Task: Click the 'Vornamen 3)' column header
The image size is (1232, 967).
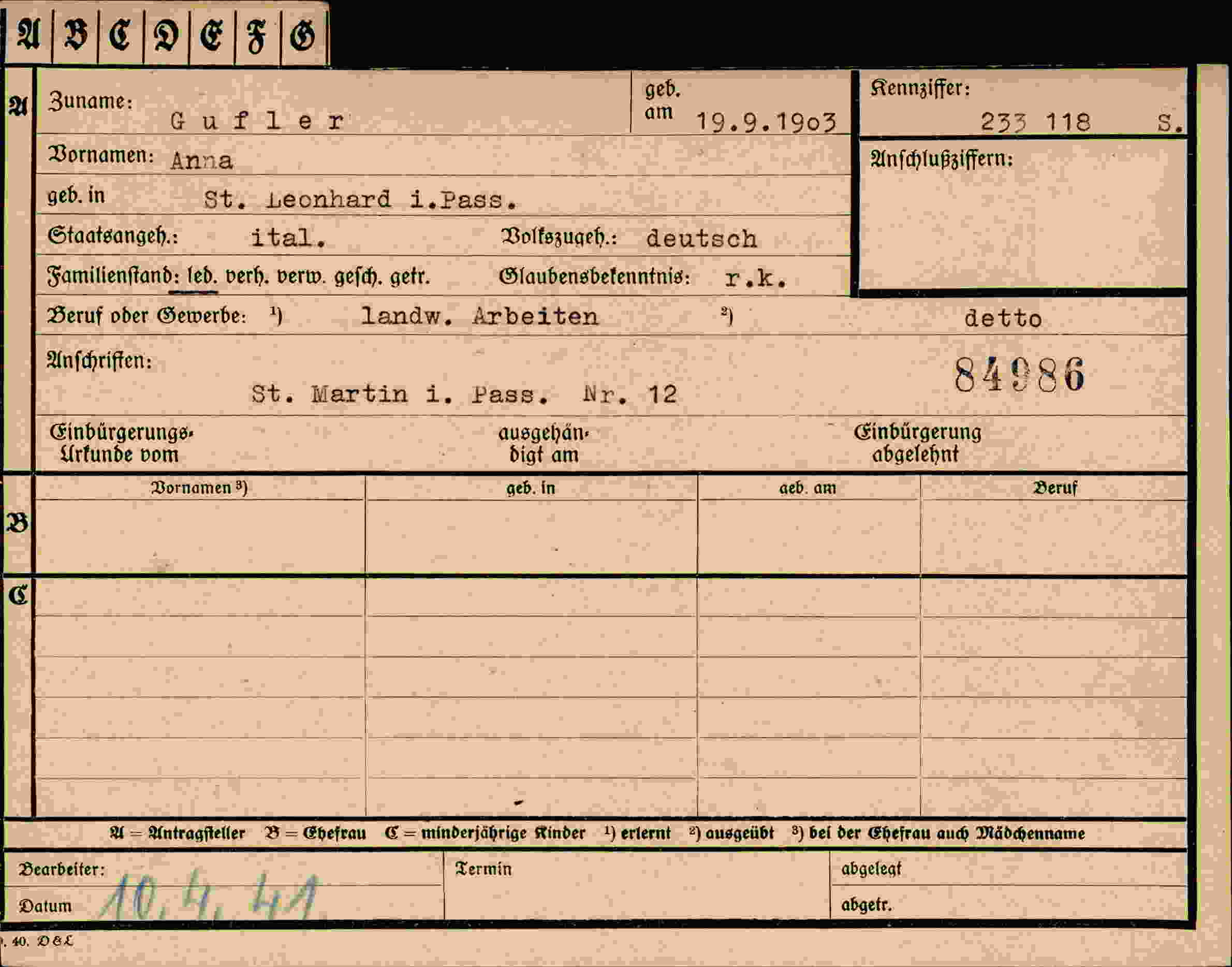Action: 199,488
